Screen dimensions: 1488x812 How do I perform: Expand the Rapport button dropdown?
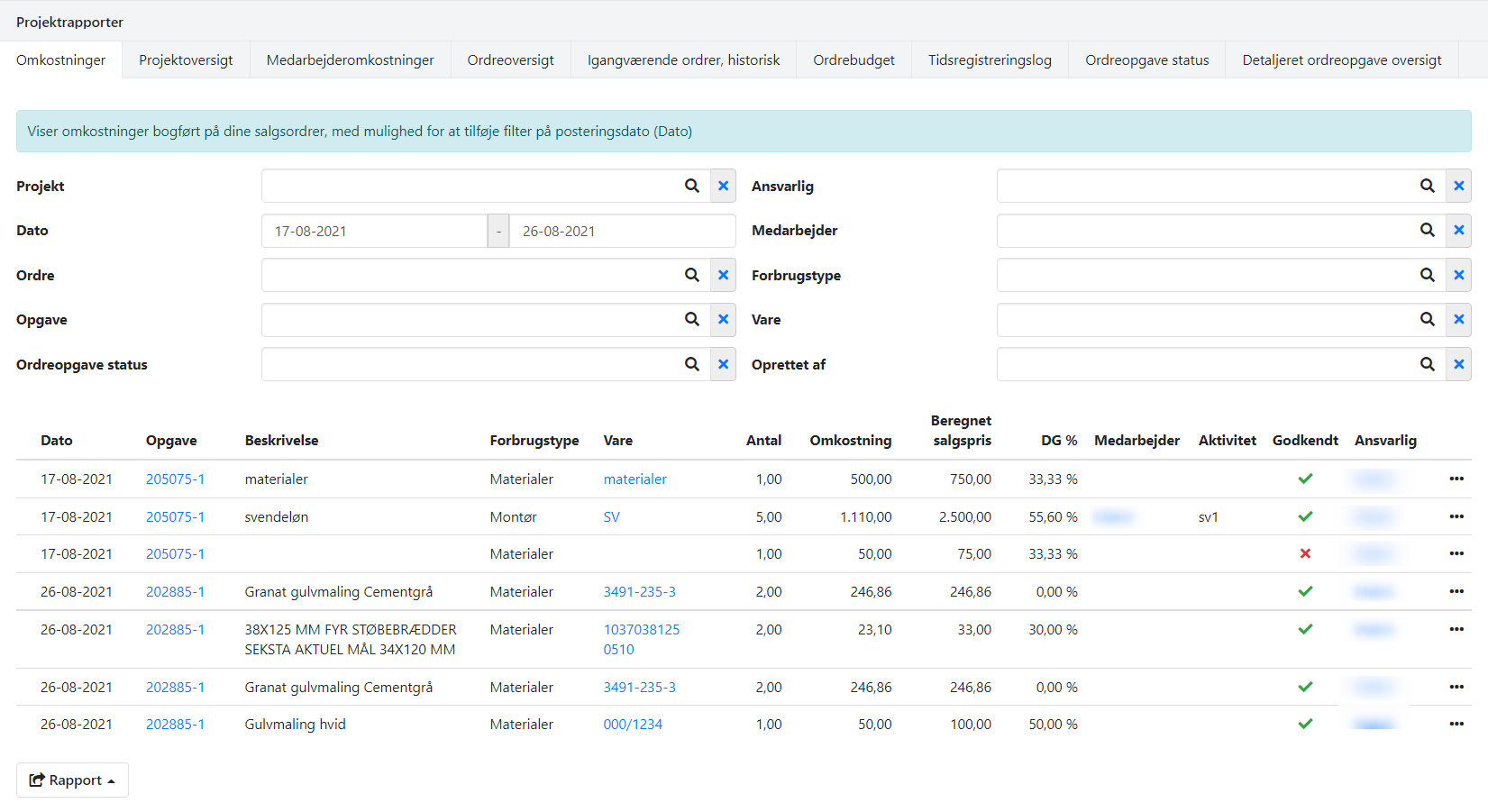click(x=72, y=780)
